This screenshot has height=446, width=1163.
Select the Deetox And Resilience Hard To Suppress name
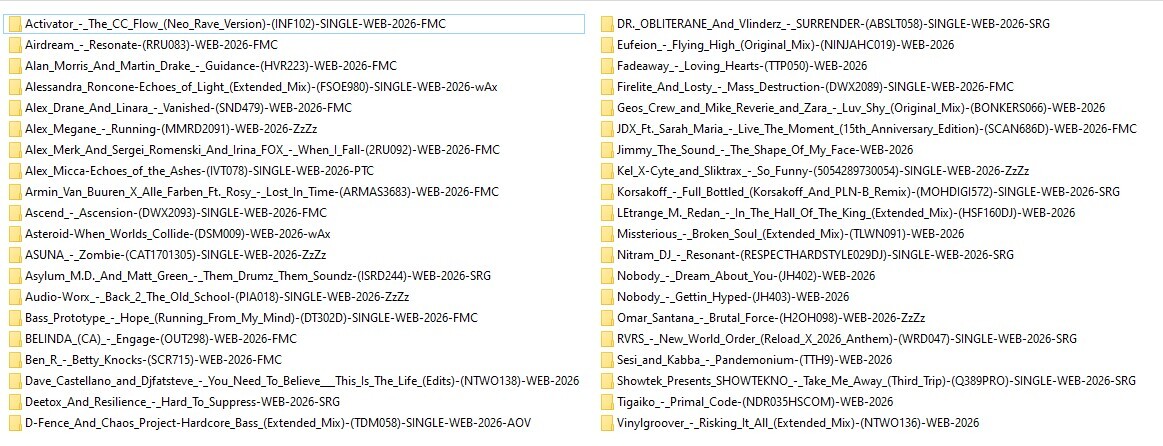pyautogui.click(x=182, y=401)
